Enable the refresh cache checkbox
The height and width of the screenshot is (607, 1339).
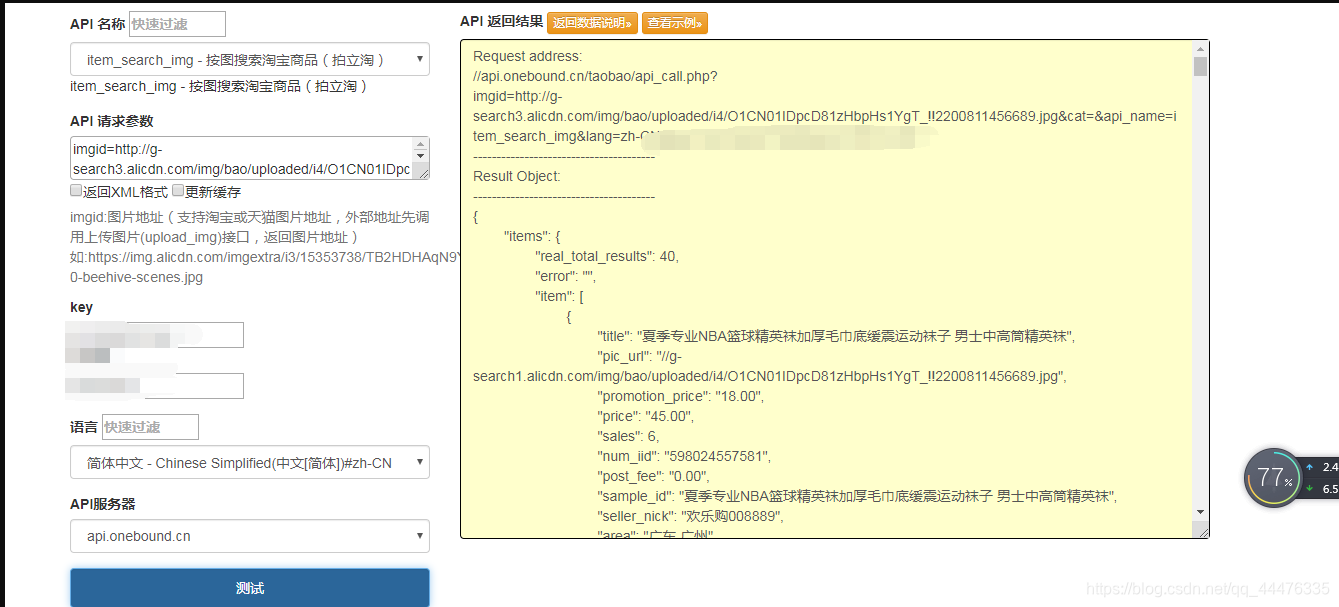tap(178, 190)
